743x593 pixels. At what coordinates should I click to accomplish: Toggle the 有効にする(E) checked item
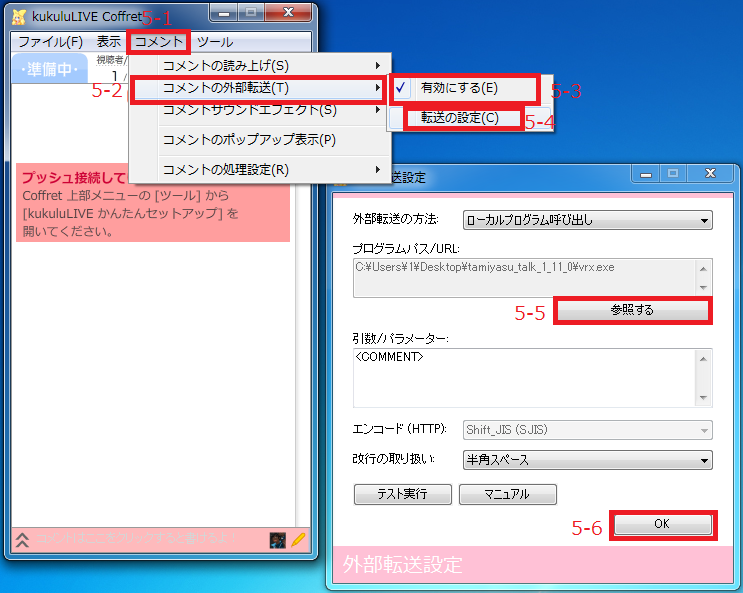tap(464, 88)
